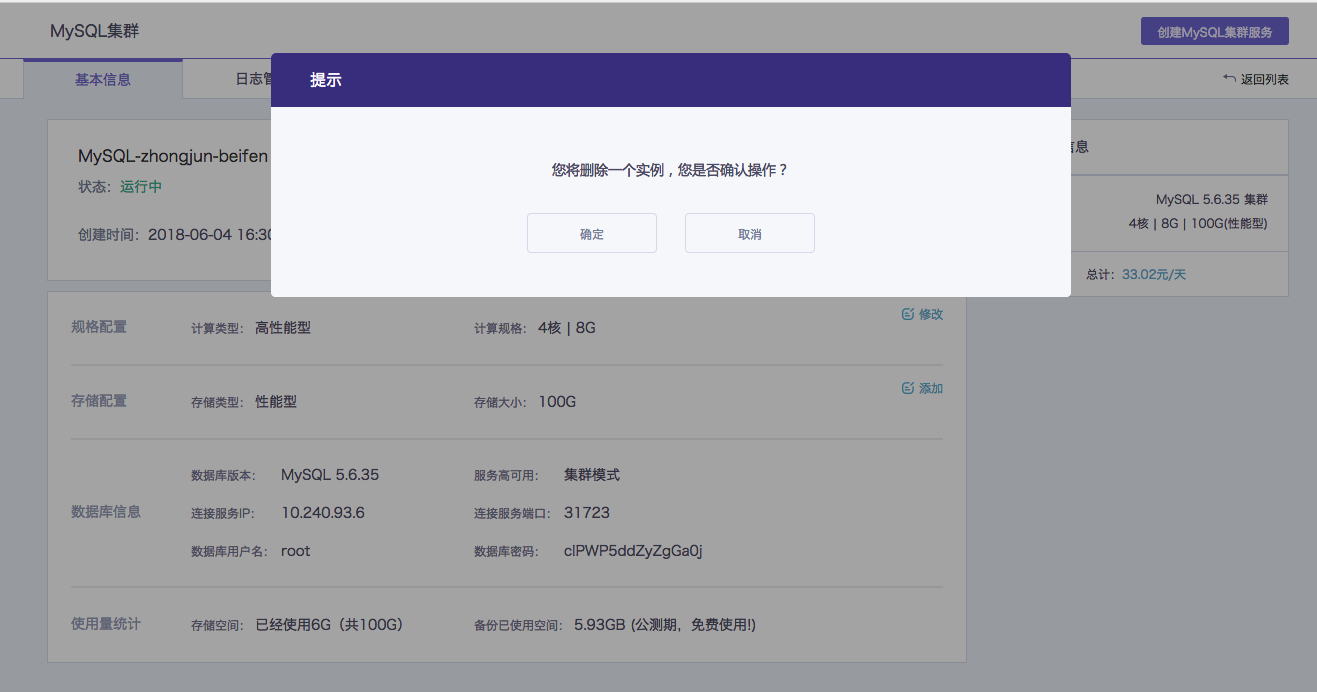
Task: Click the 集群模式 high-availability value
Action: pyautogui.click(x=592, y=475)
